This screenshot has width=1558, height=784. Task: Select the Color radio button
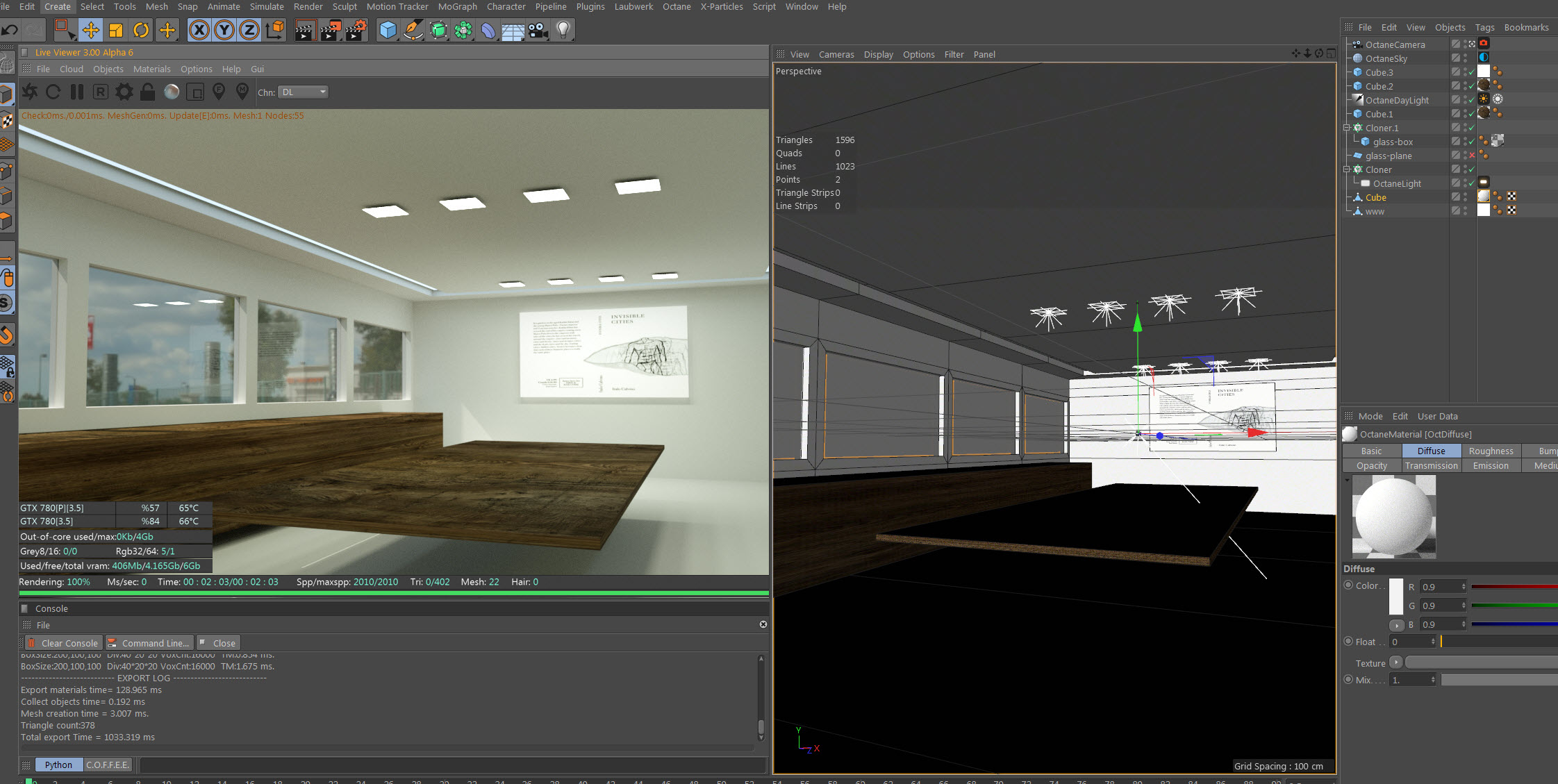click(1348, 585)
